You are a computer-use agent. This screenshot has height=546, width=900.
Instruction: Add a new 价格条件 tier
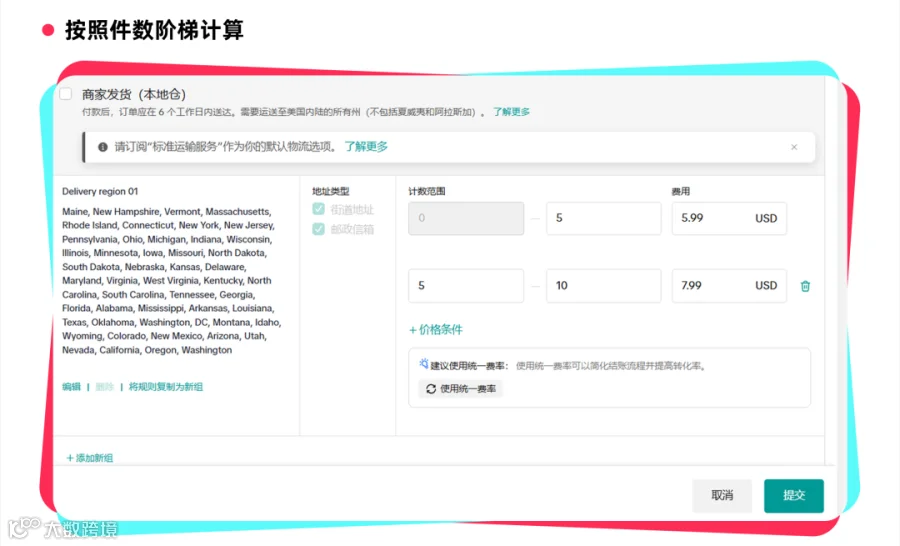pyautogui.click(x=436, y=330)
